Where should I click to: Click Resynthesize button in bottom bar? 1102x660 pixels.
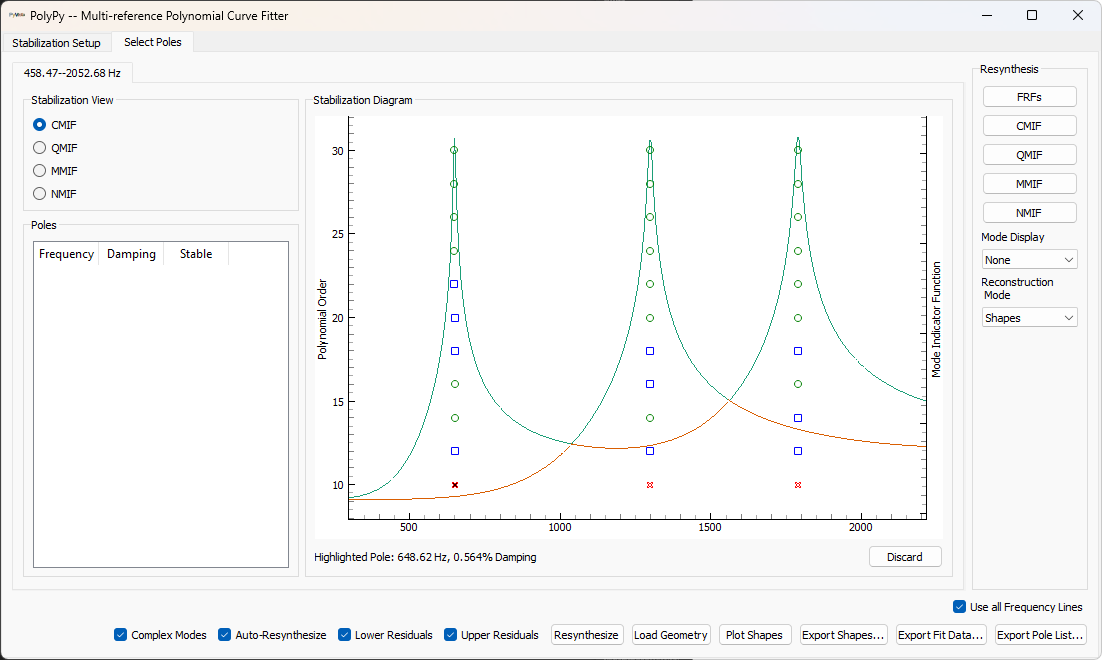click(x=586, y=635)
